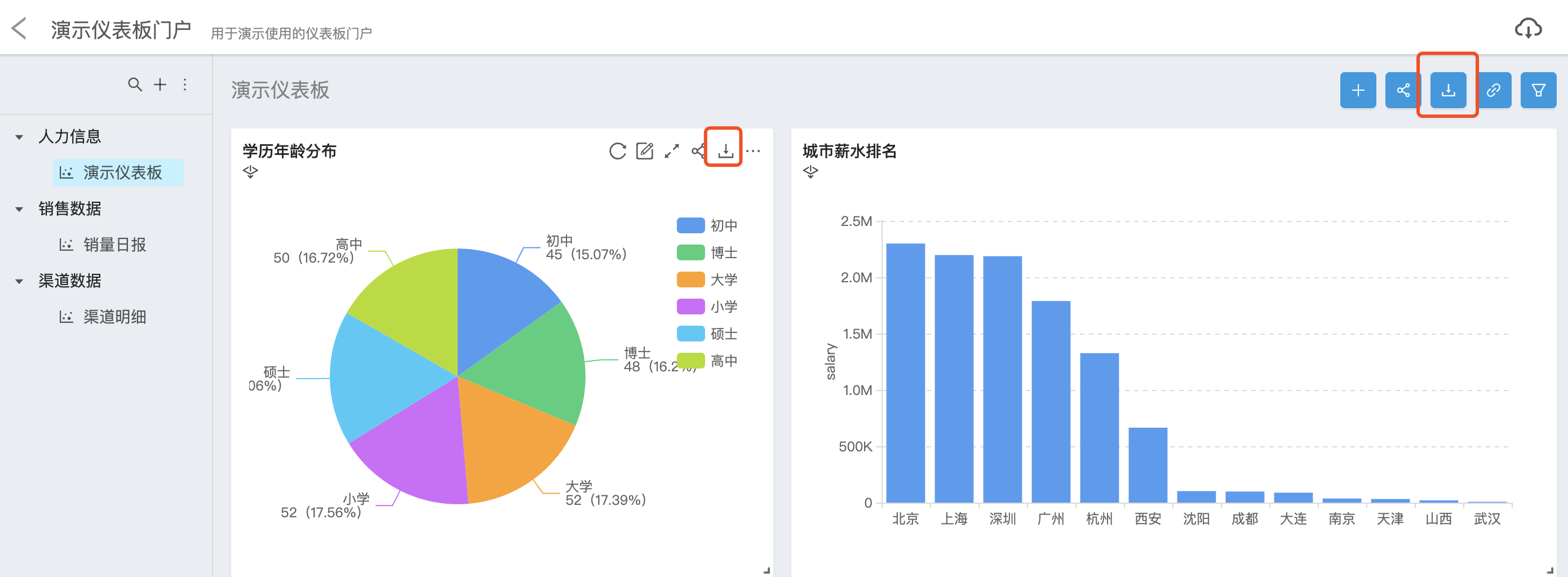Open the 渠道明细 dashboard
This screenshot has width=1568, height=577.
[114, 317]
